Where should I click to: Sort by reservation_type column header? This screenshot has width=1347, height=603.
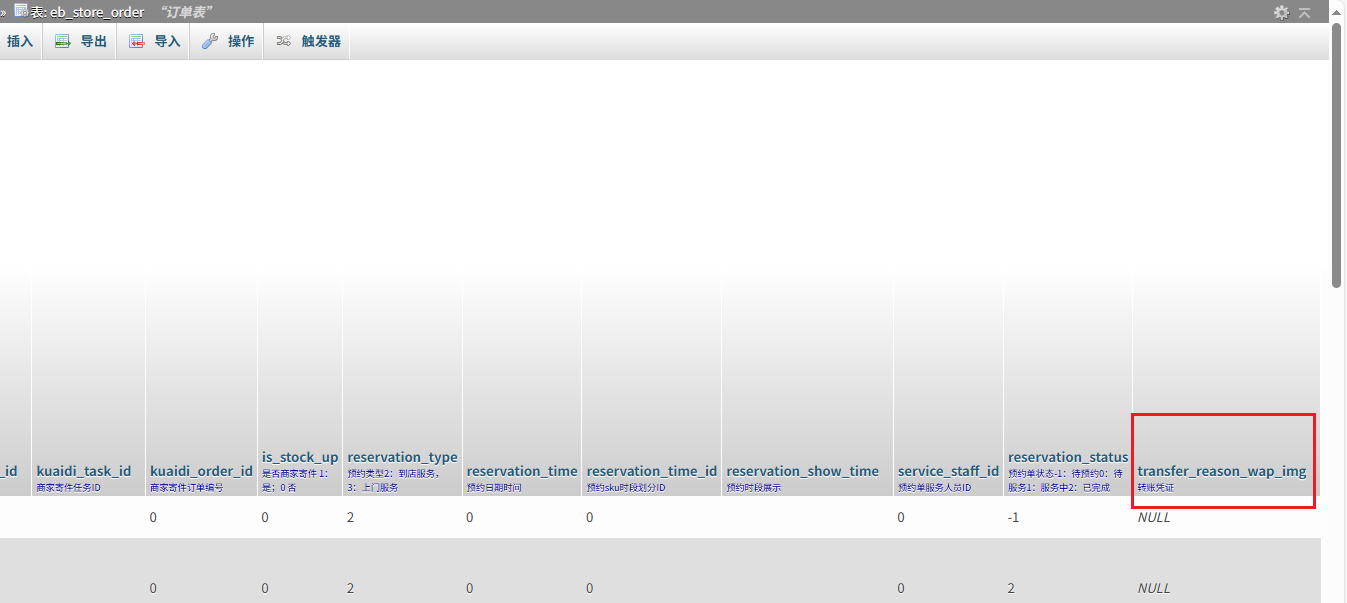[402, 457]
